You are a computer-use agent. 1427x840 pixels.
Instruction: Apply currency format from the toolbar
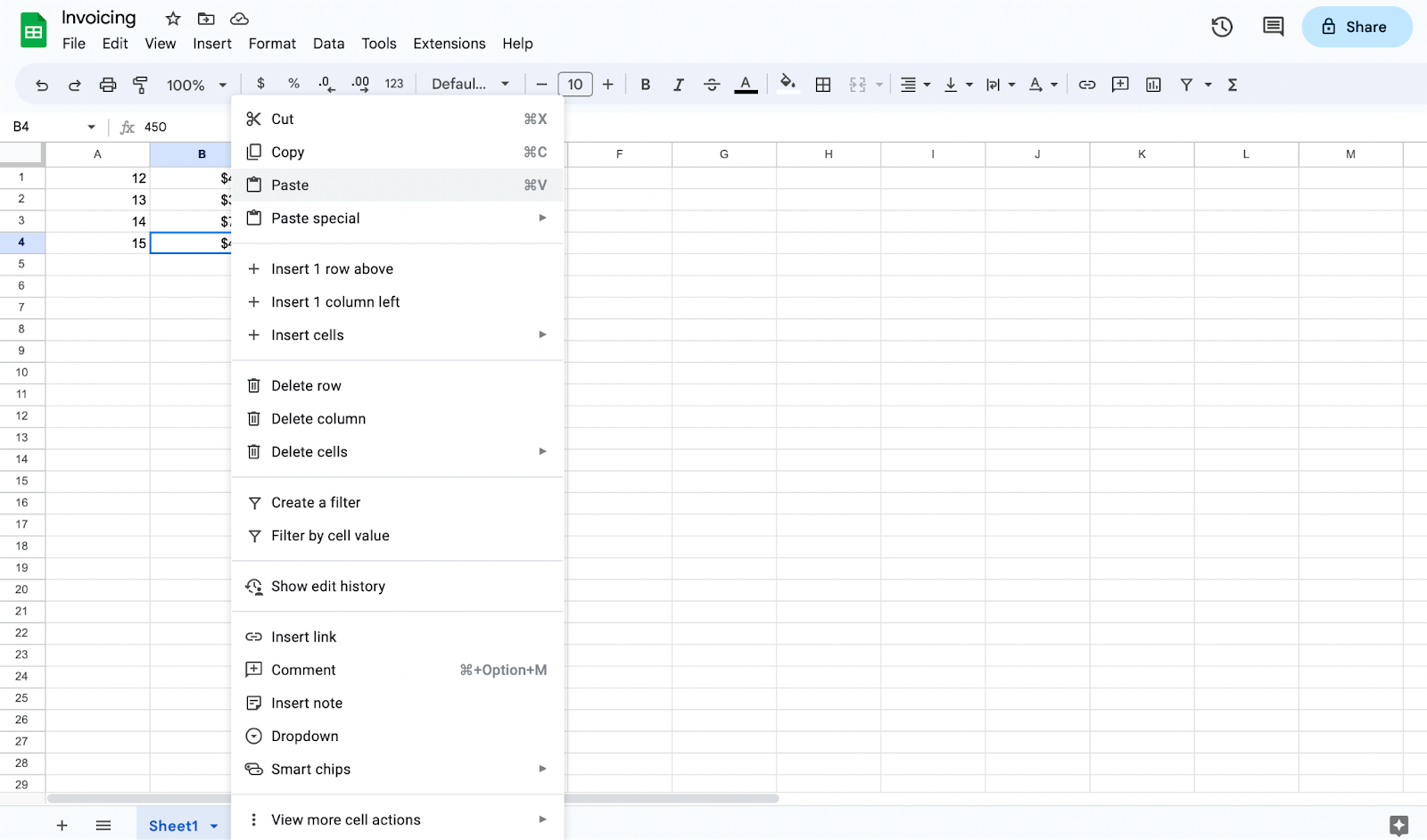[x=260, y=84]
